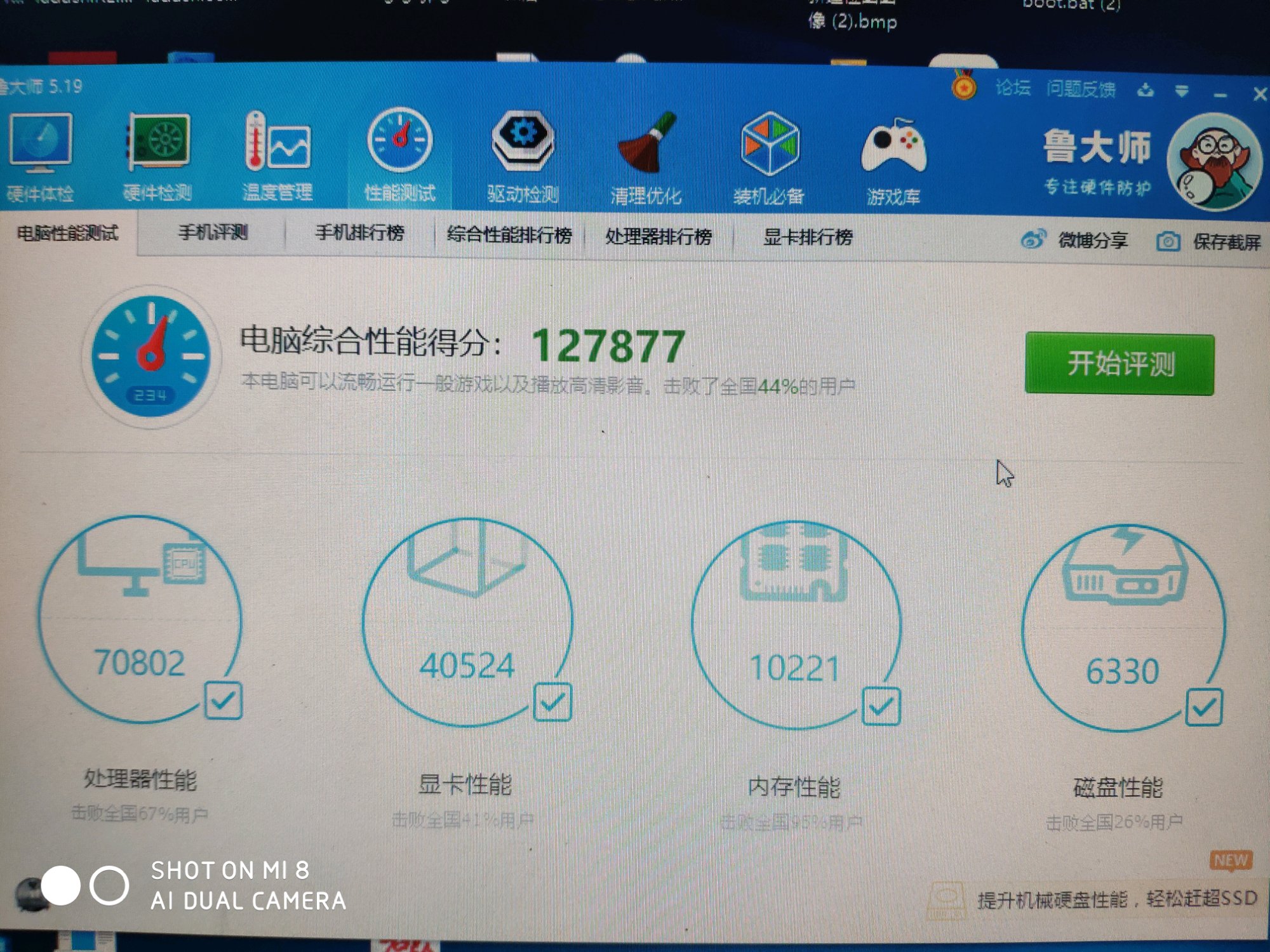Open the 显卡排行榜 tab
The width and height of the screenshot is (1270, 952).
click(807, 237)
